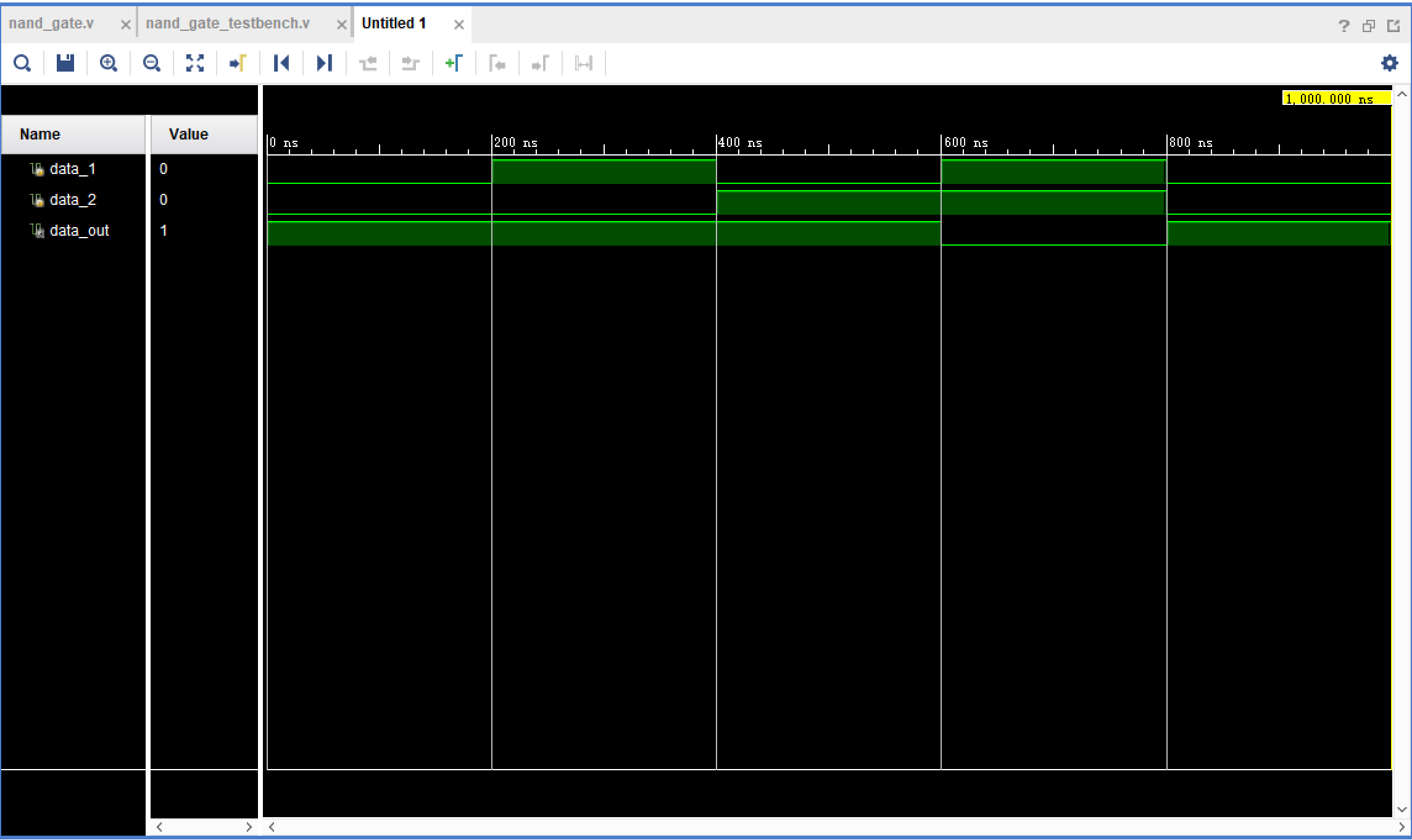Jump to time zero
This screenshot has width=1412, height=840.
click(281, 63)
